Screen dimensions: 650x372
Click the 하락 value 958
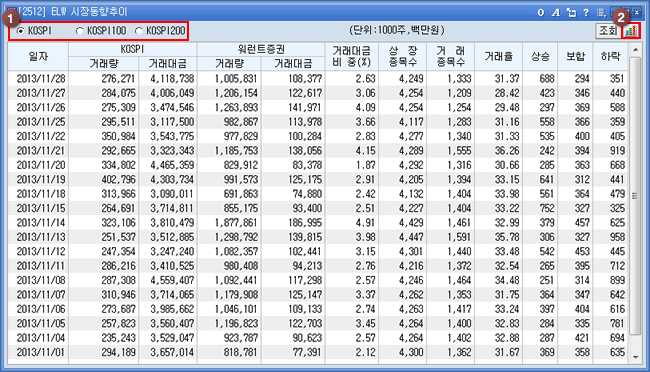[x=617, y=237]
